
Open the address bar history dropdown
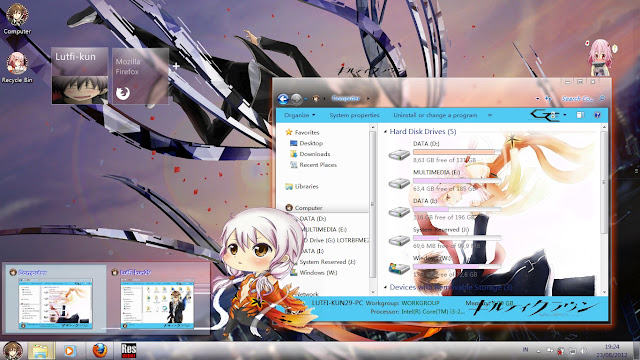coord(537,99)
